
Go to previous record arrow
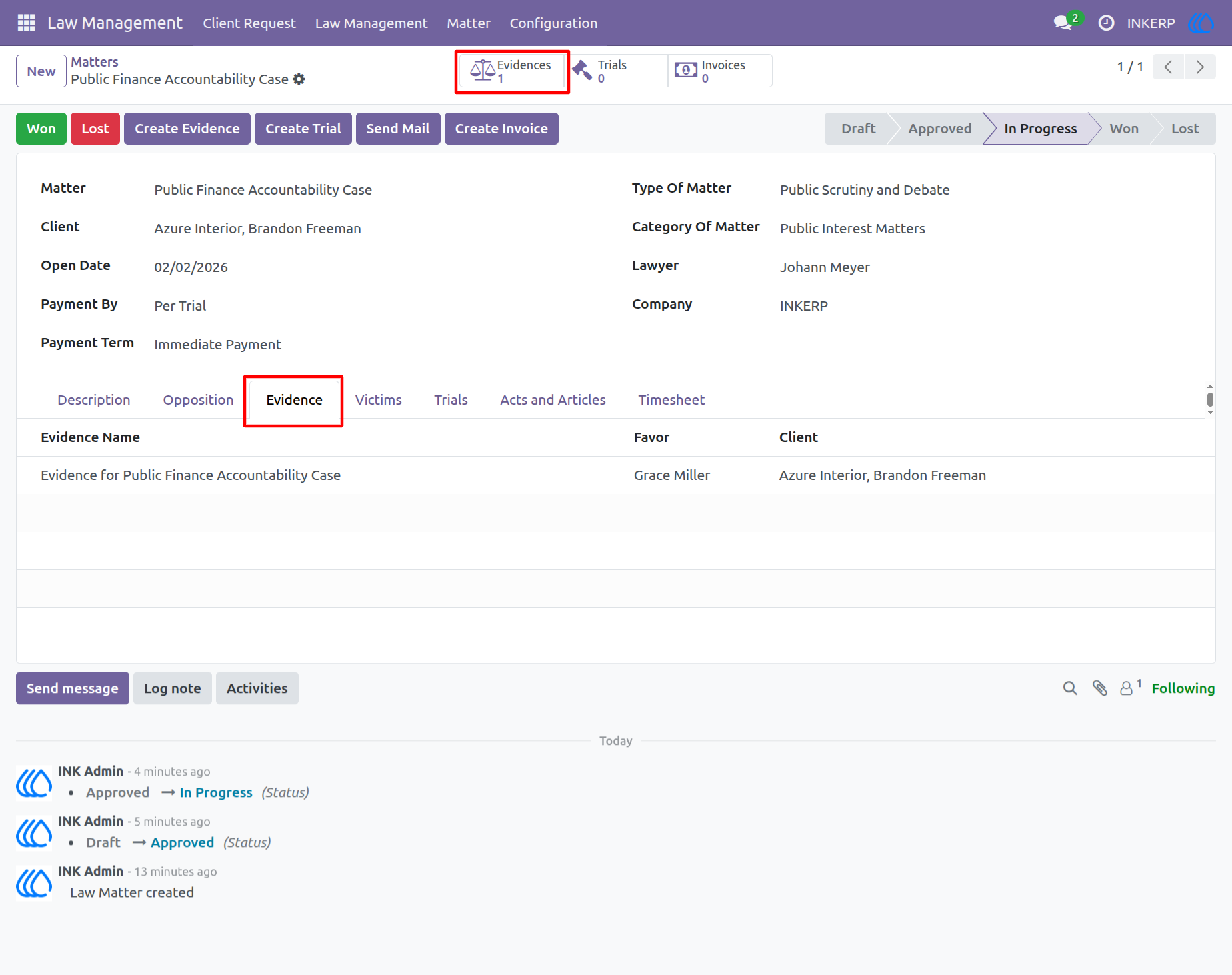[x=1168, y=67]
